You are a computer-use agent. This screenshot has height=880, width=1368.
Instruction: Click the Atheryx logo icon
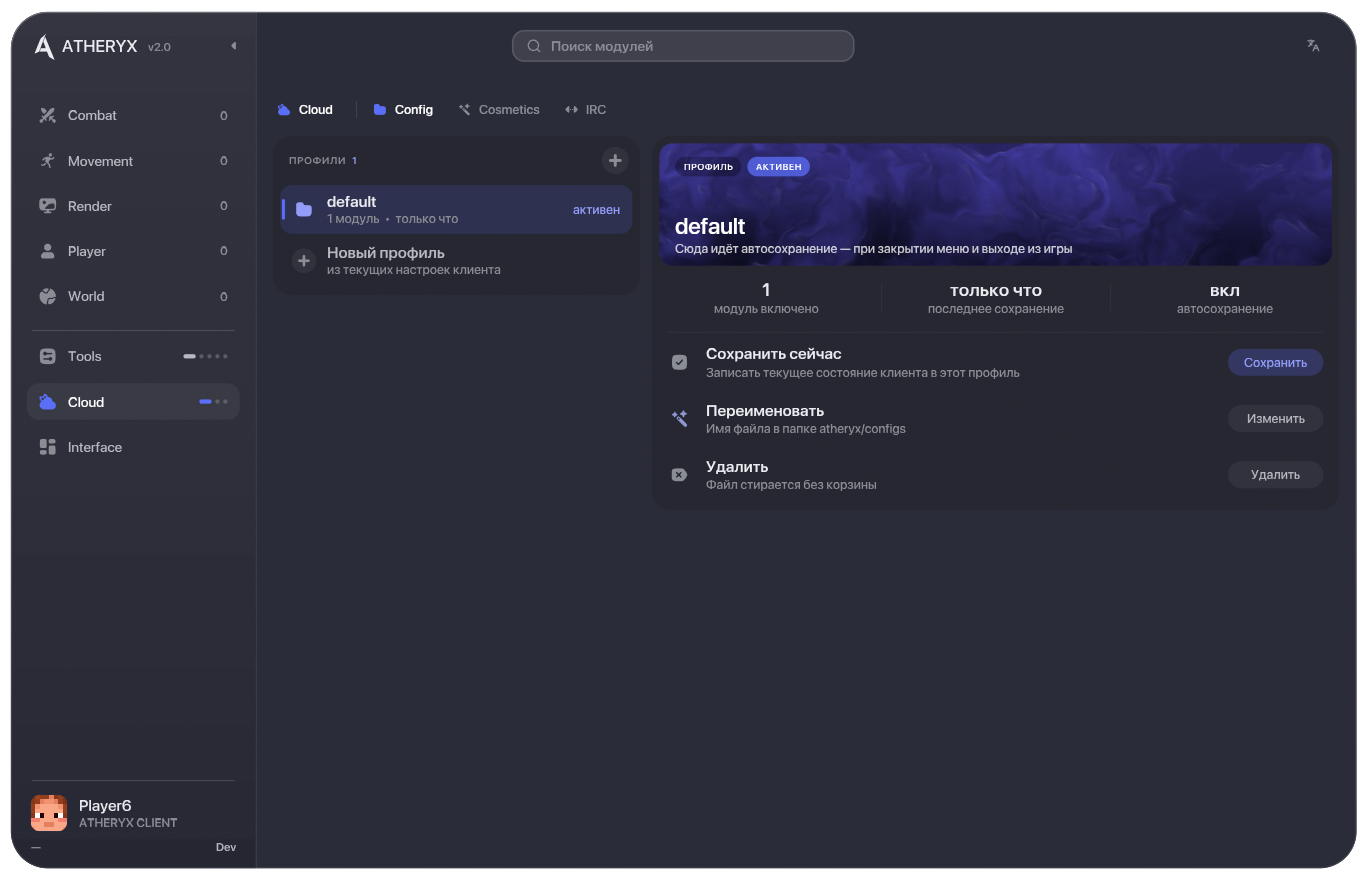coord(44,47)
